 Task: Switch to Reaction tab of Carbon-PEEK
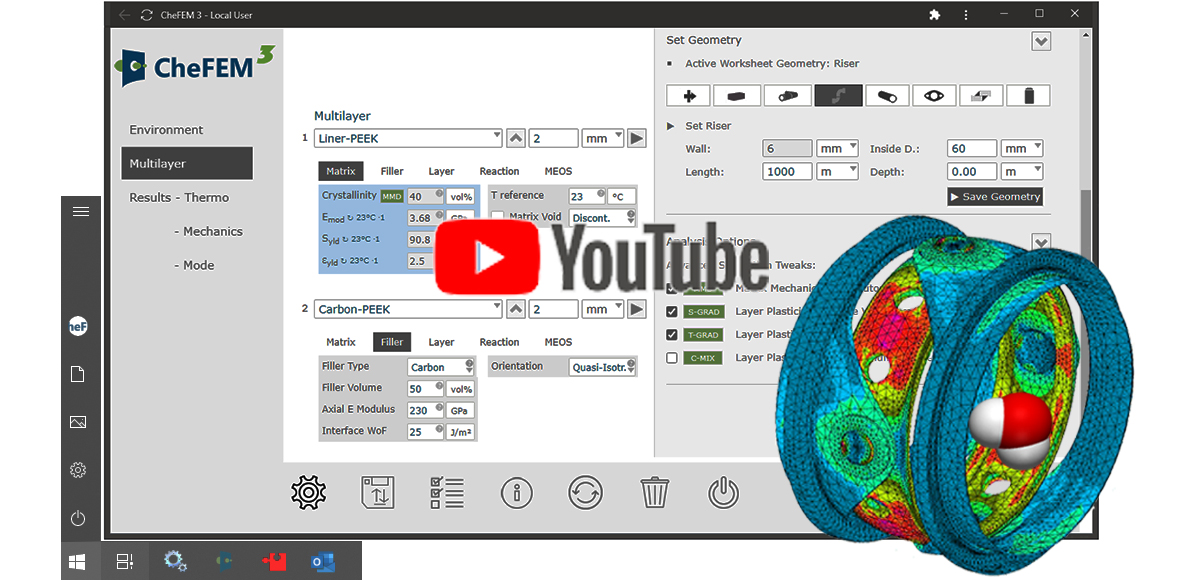click(499, 342)
